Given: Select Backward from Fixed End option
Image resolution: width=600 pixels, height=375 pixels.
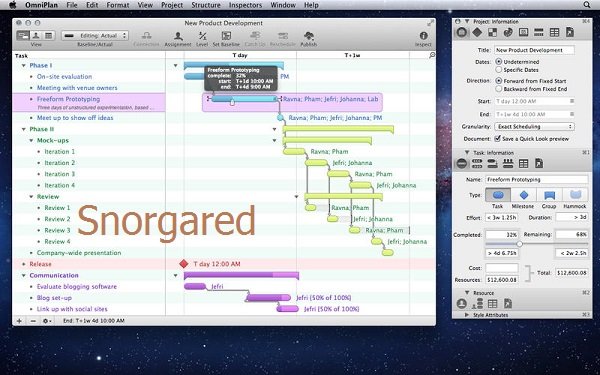Looking at the screenshot, I should 499,89.
